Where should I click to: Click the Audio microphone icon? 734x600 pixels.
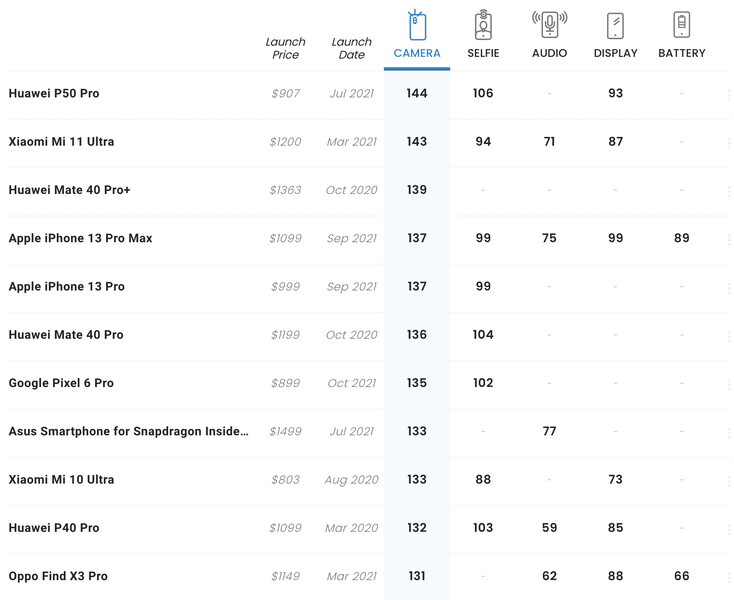(x=549, y=24)
